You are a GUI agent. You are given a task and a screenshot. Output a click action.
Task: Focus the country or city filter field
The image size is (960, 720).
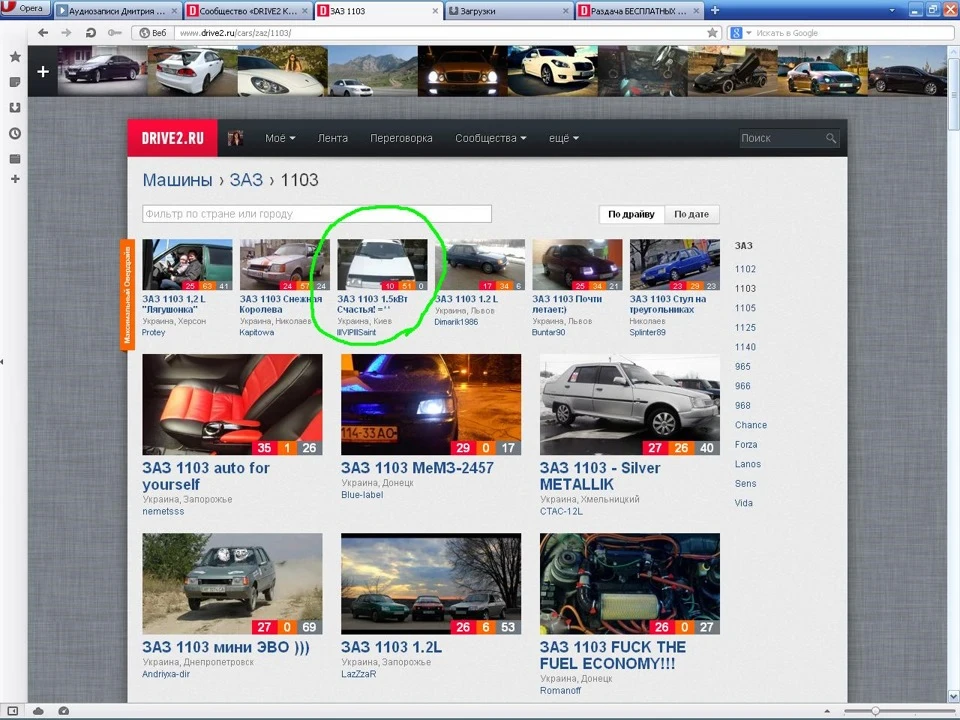coord(317,214)
